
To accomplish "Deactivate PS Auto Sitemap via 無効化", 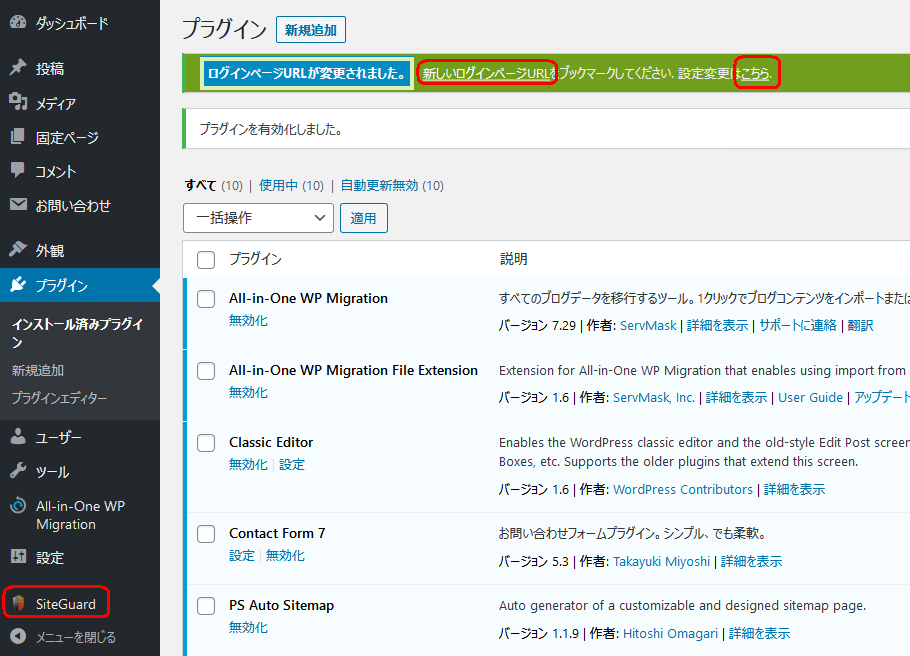I will [x=248, y=628].
